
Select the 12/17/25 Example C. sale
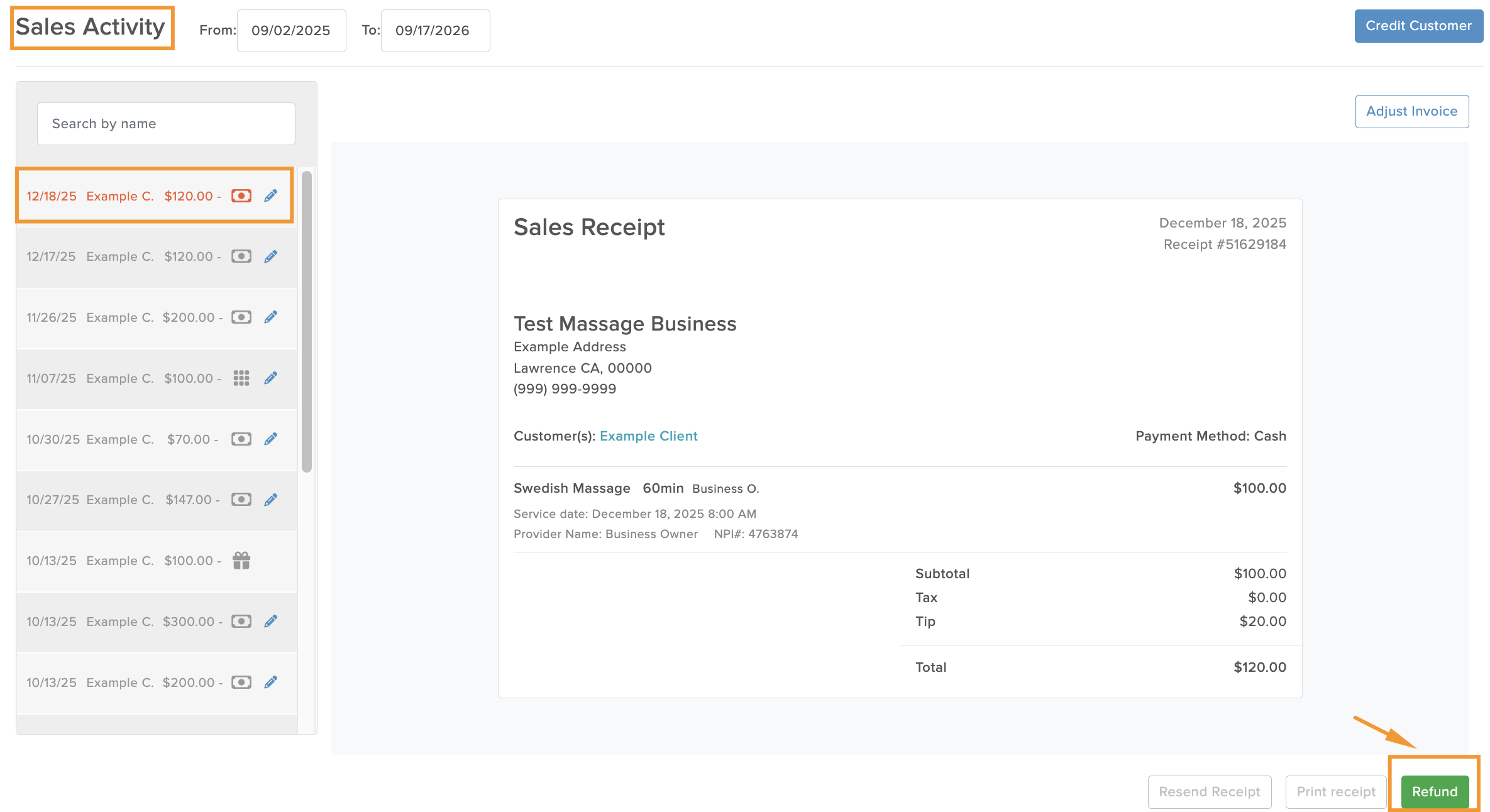click(157, 256)
